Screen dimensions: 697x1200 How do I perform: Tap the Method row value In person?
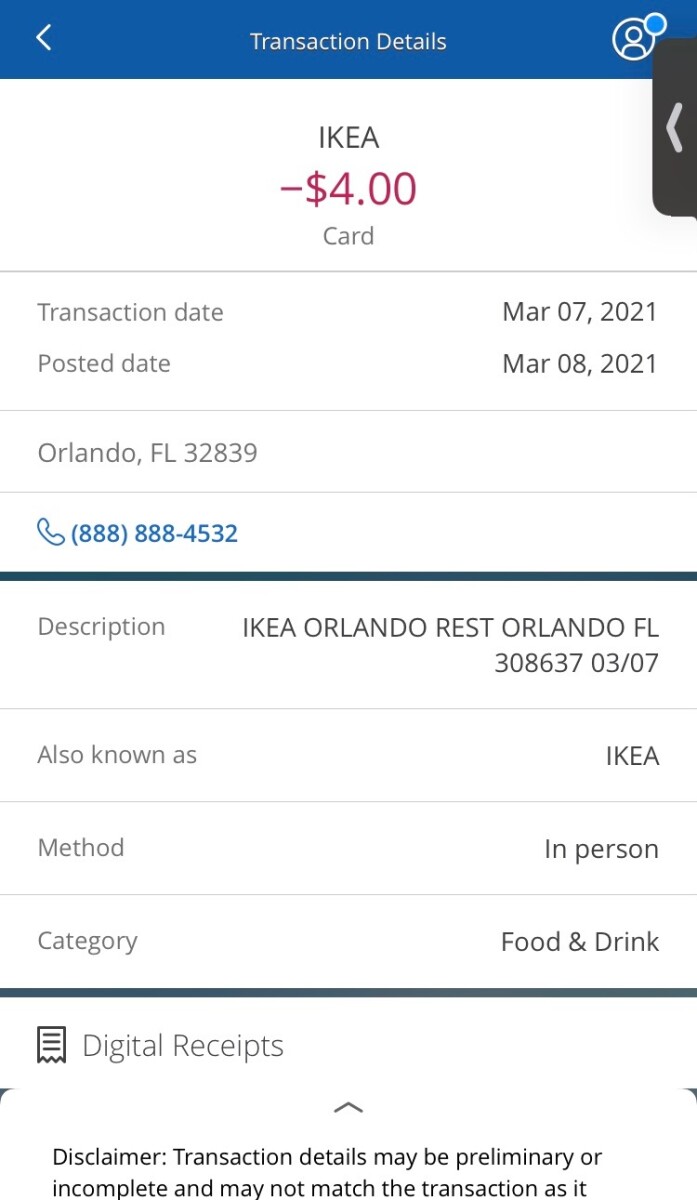pos(601,849)
